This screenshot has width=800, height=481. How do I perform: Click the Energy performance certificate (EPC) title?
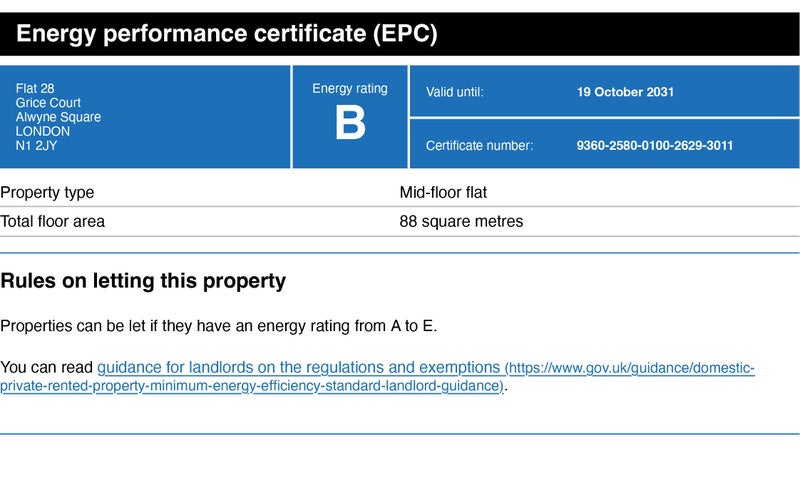(227, 35)
